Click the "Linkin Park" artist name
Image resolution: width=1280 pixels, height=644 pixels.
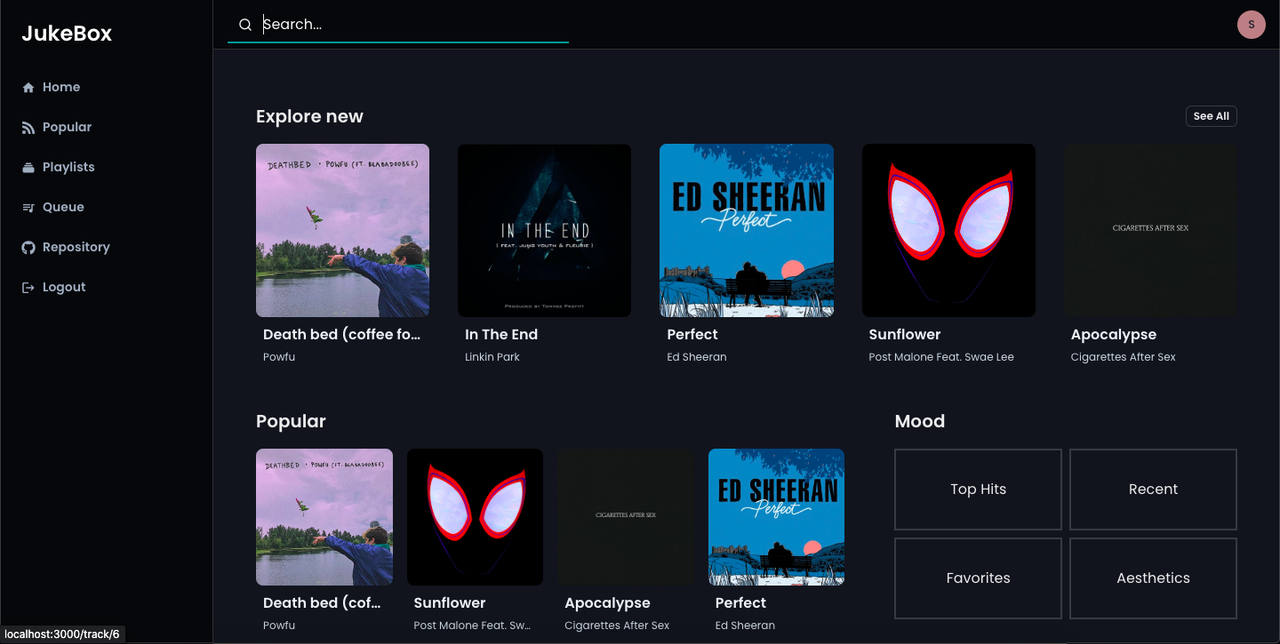point(492,357)
